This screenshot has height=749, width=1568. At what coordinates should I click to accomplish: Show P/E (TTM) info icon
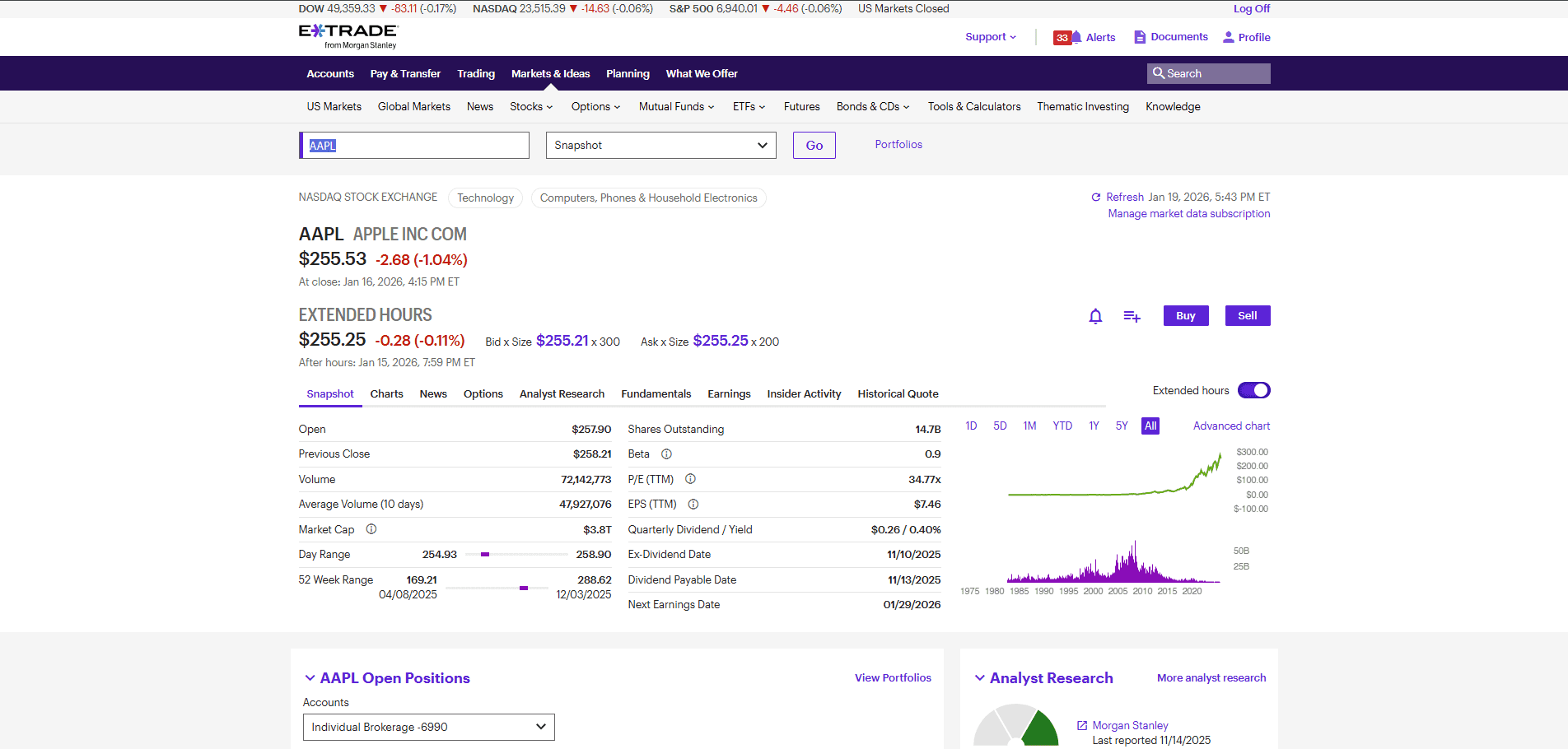(x=690, y=479)
